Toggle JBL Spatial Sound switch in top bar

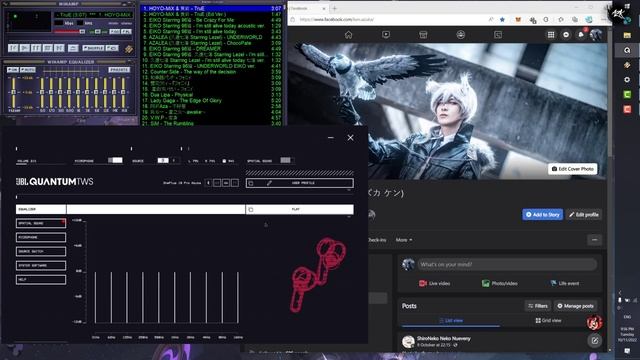coord(287,160)
